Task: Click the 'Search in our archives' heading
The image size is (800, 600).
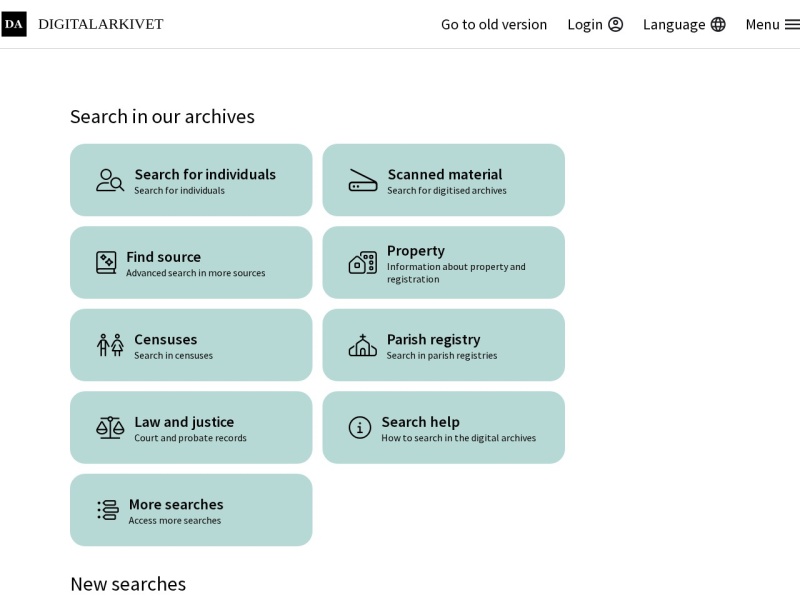Action: [162, 117]
